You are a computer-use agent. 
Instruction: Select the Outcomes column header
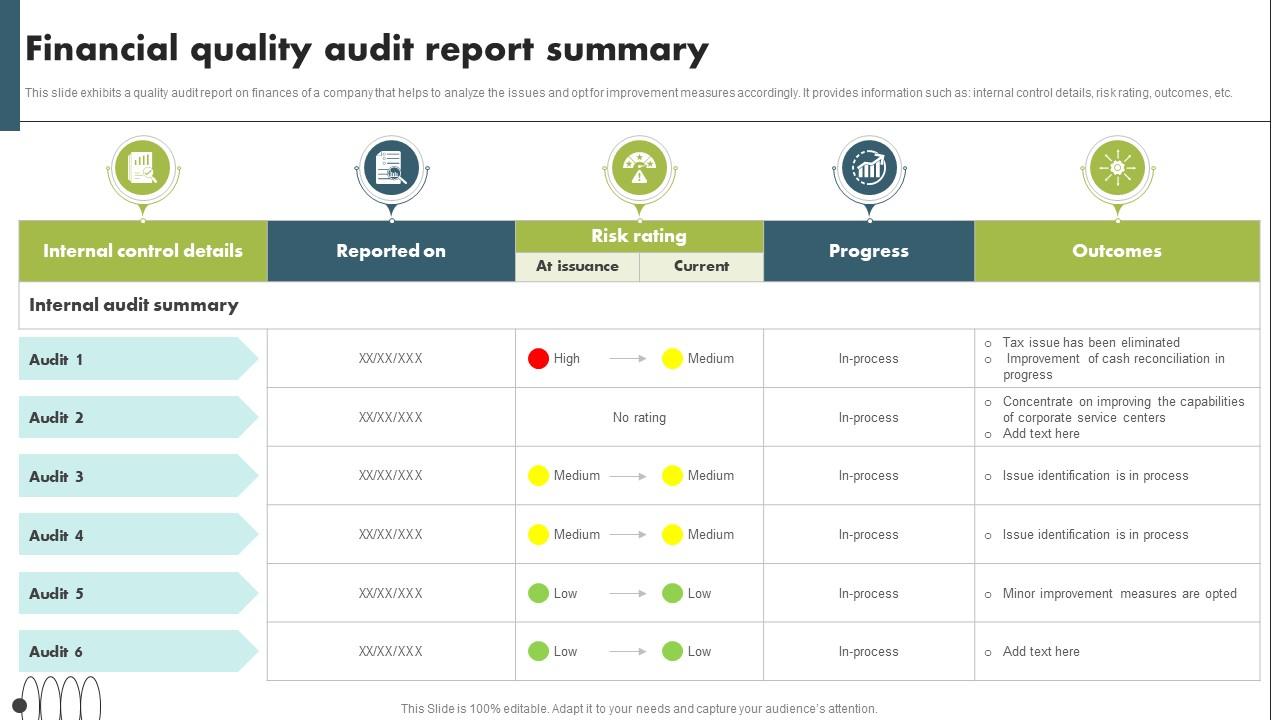1117,251
